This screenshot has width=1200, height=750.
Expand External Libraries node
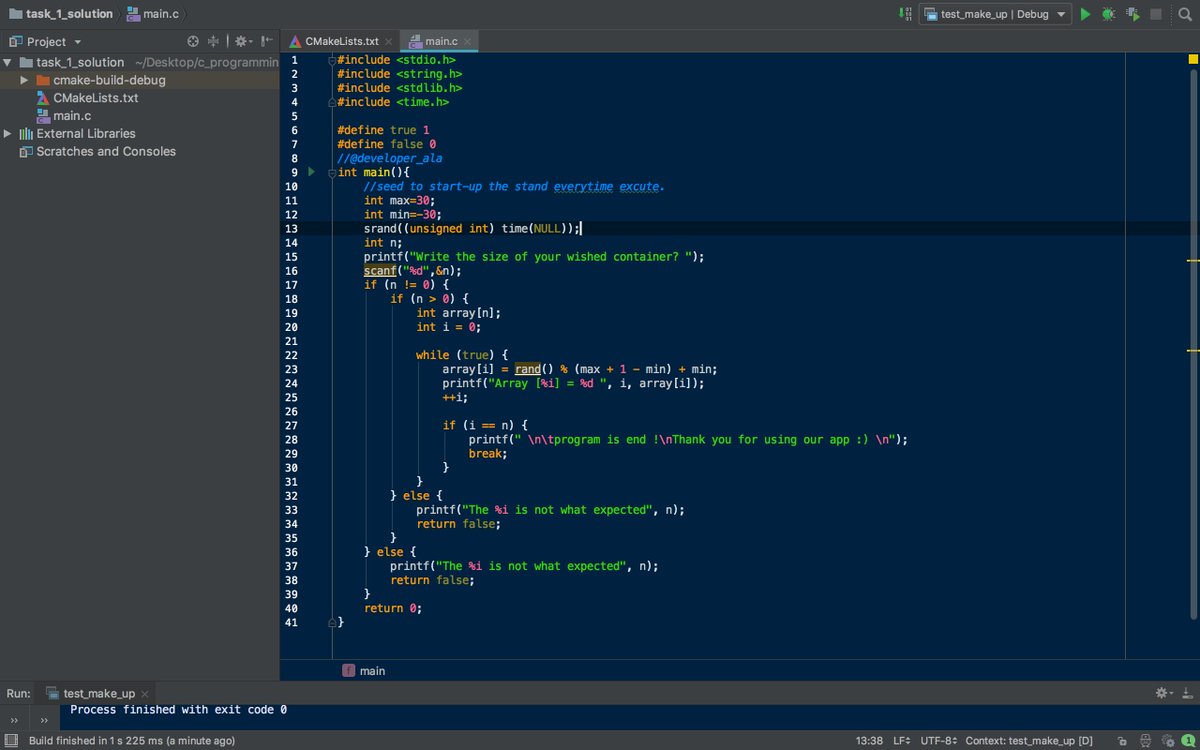(9, 133)
